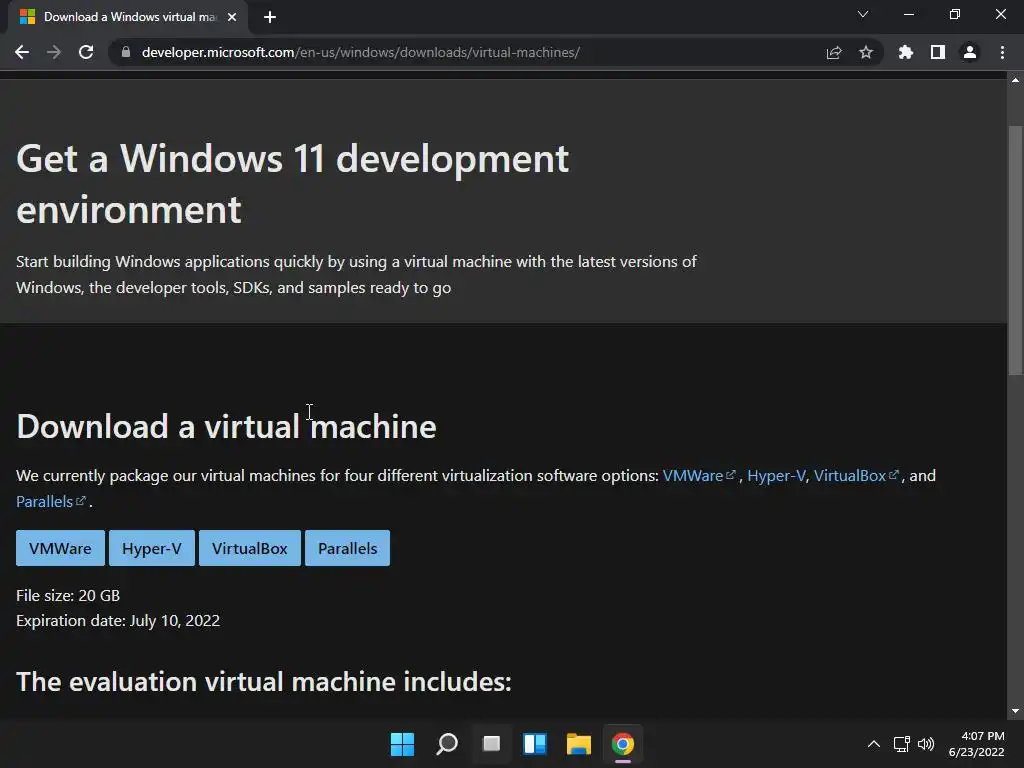This screenshot has height=768, width=1024.
Task: Open the network status tray icon
Action: coord(902,744)
